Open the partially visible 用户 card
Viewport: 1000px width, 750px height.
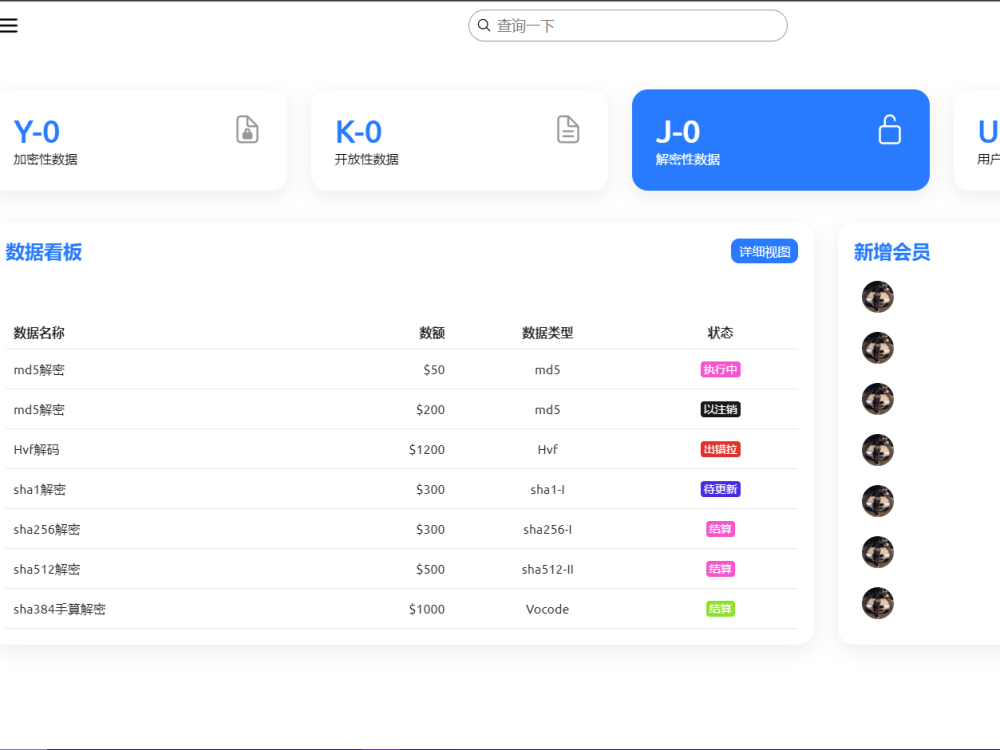(977, 140)
